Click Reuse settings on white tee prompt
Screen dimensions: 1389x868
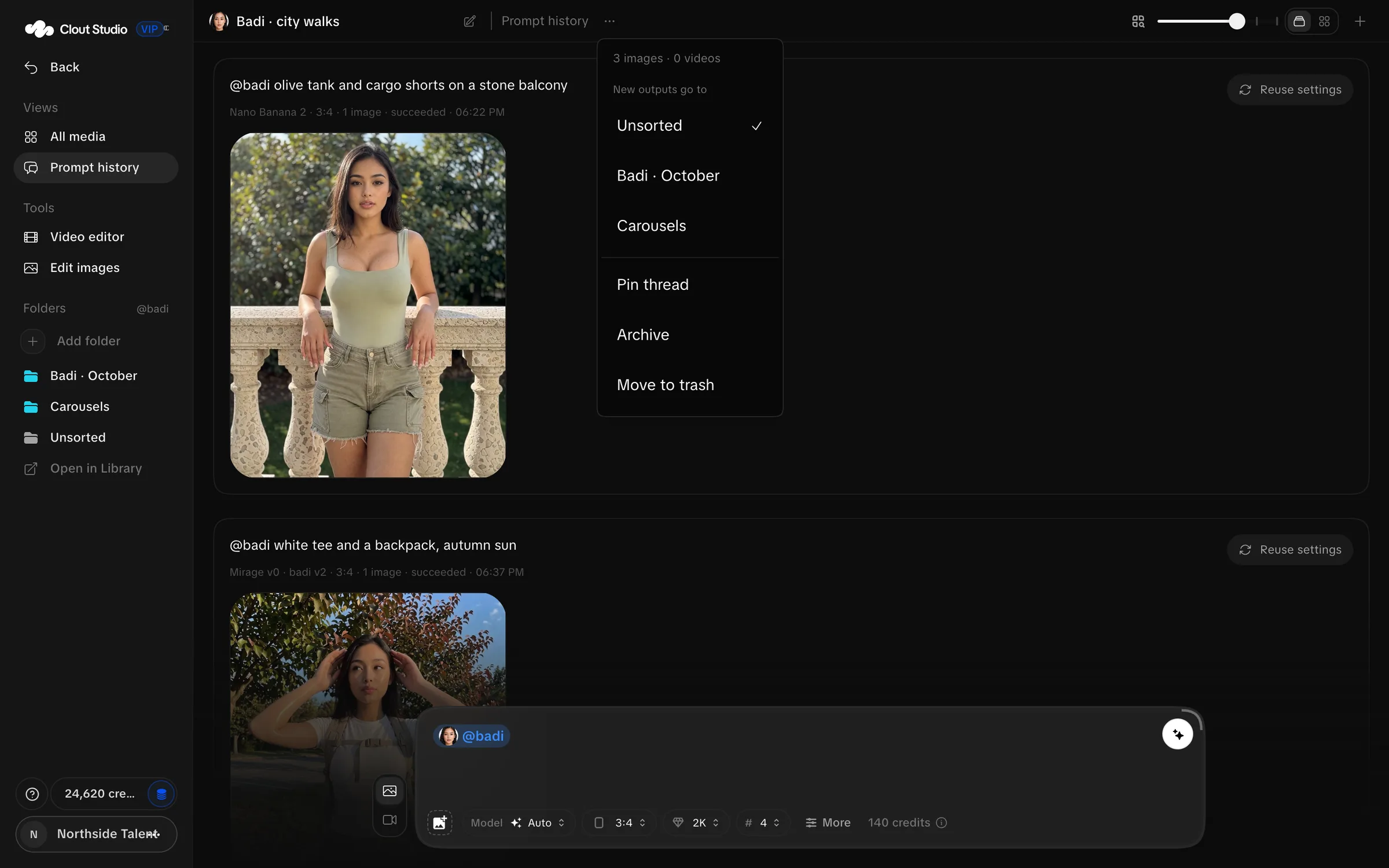[x=1289, y=550]
